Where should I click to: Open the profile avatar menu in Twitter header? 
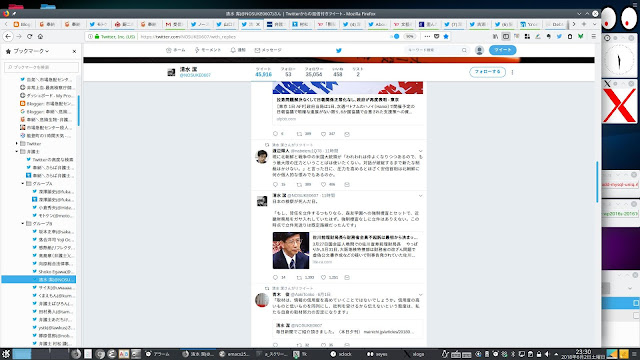479,50
